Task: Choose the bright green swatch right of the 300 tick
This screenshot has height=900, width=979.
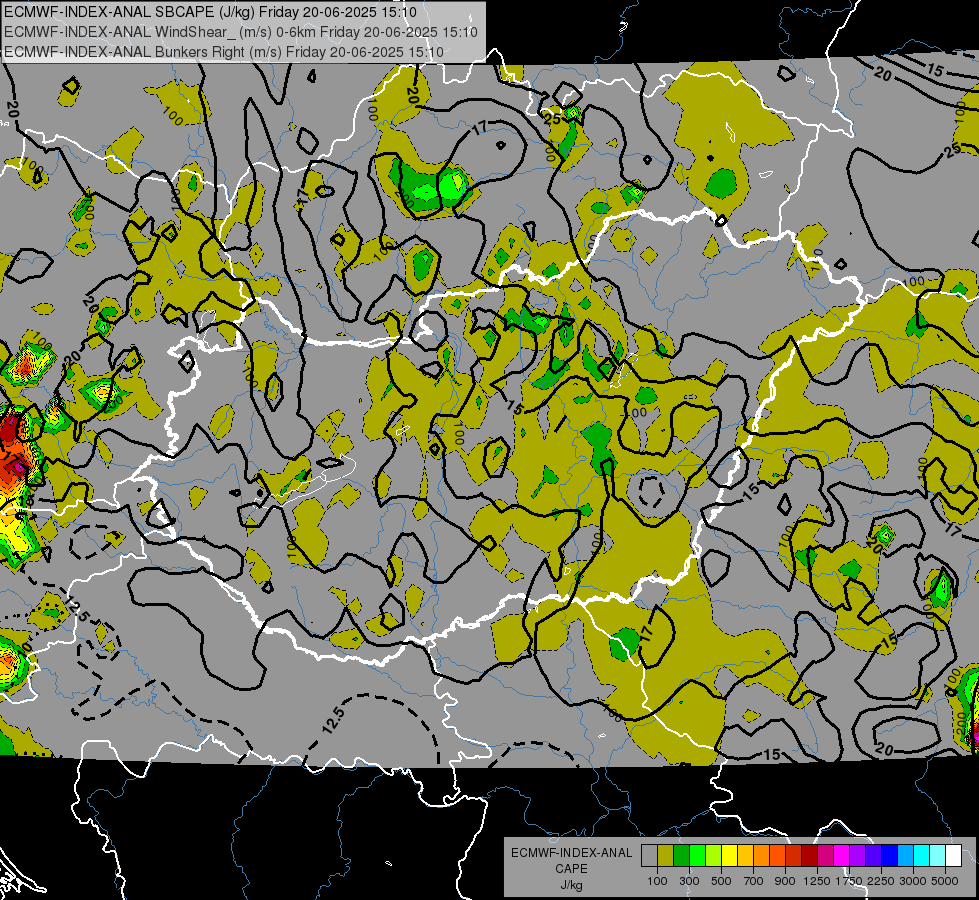Action: tap(697, 856)
